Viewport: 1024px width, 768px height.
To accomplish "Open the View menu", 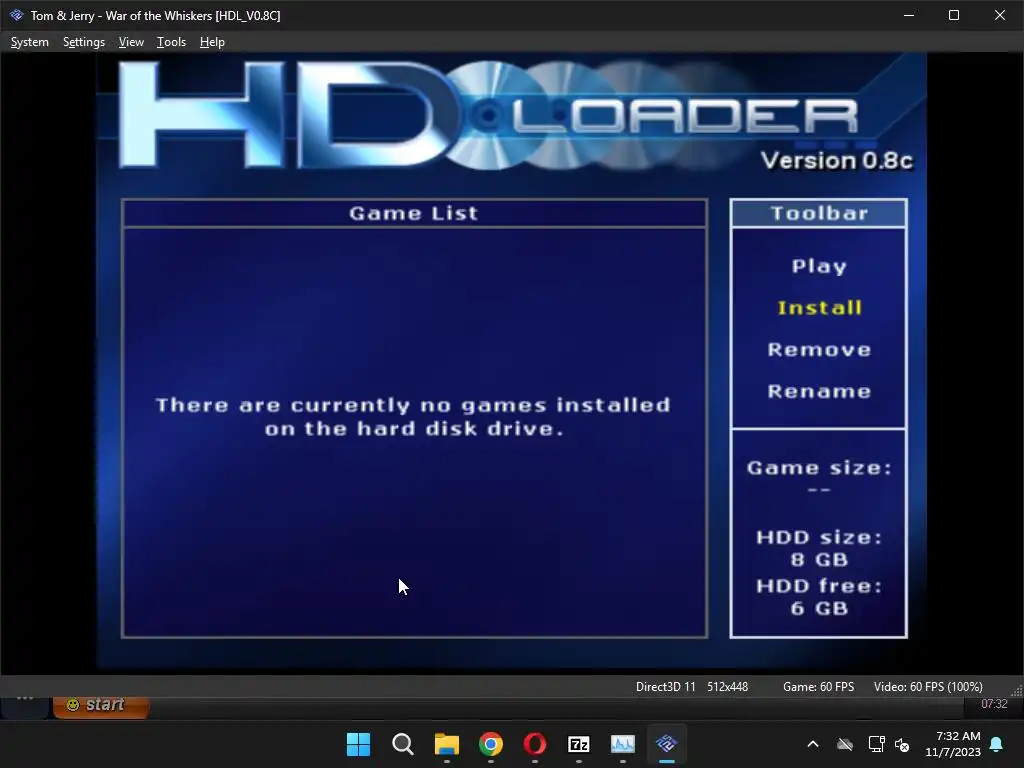I will point(131,42).
